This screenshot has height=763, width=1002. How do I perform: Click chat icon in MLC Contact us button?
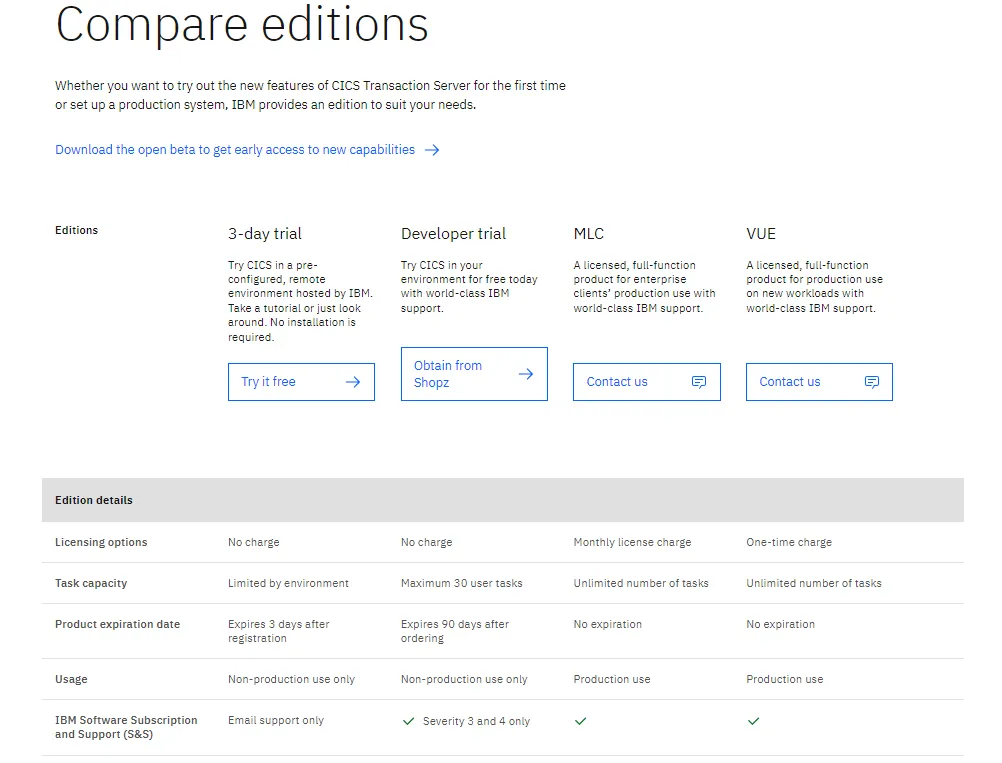pos(699,382)
